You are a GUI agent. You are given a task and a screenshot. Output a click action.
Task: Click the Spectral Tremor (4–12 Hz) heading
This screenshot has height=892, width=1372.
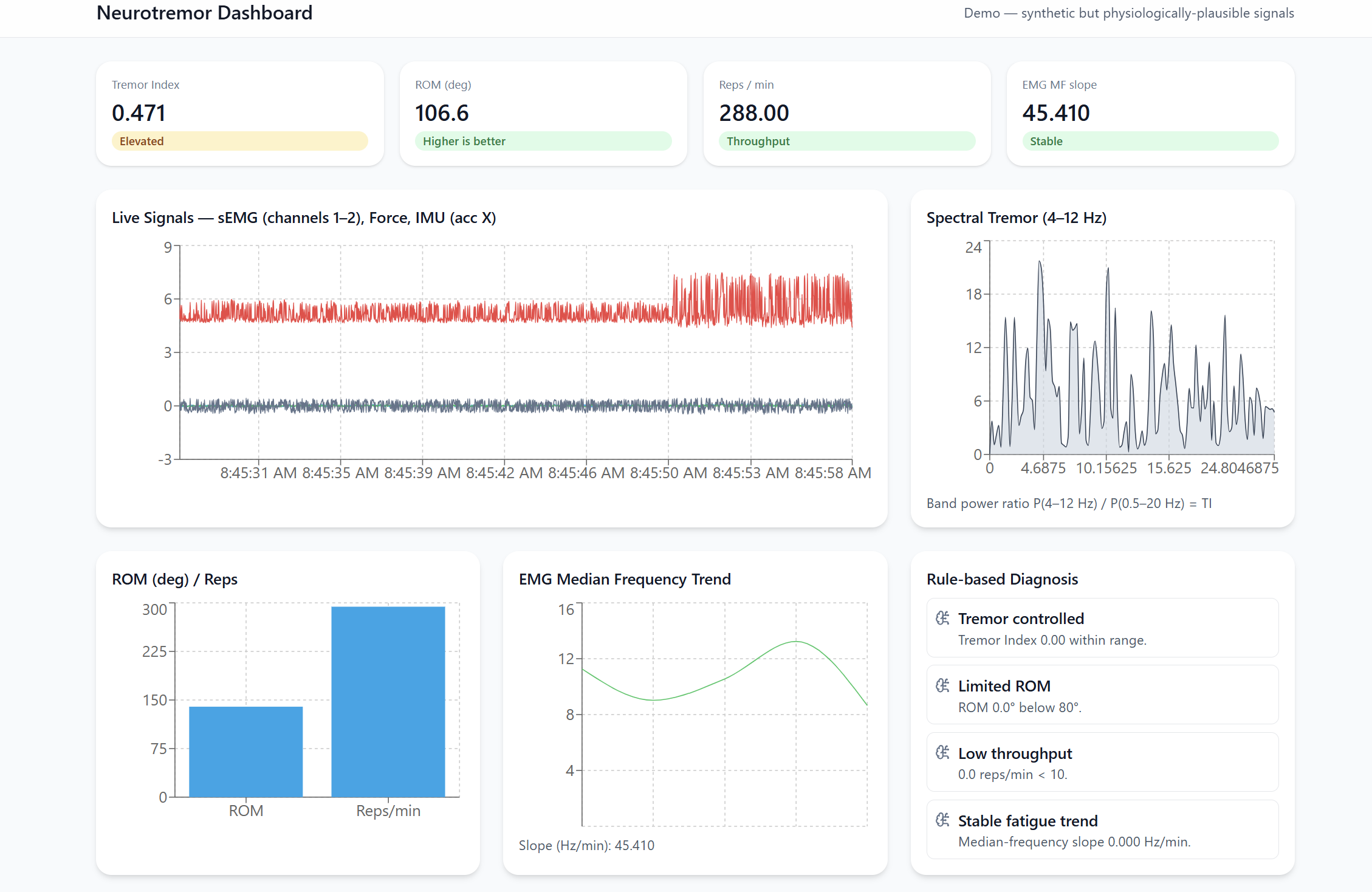1016,218
